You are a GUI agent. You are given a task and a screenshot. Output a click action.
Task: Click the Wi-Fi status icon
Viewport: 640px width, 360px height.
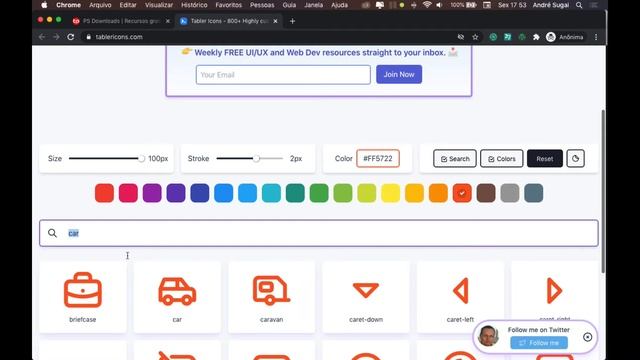(427, 5)
